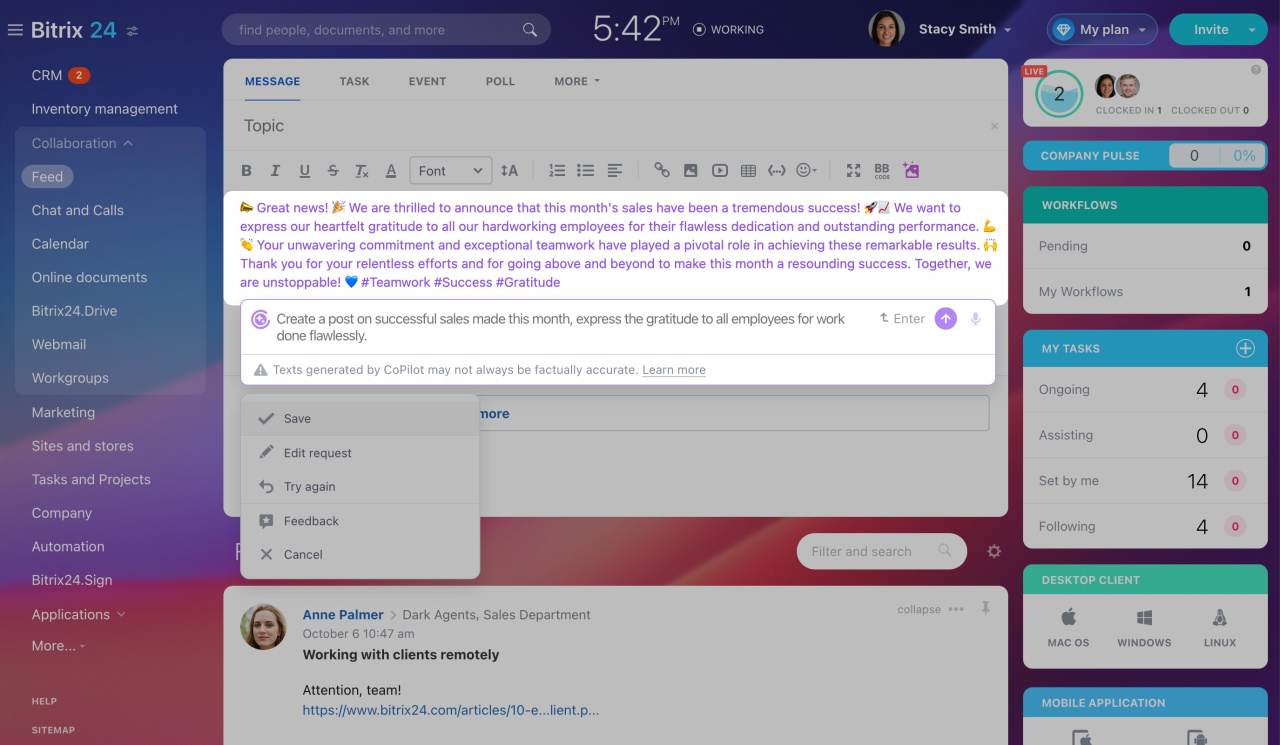This screenshot has width=1280, height=745.
Task: Open the Feed settings gear
Action: (994, 551)
